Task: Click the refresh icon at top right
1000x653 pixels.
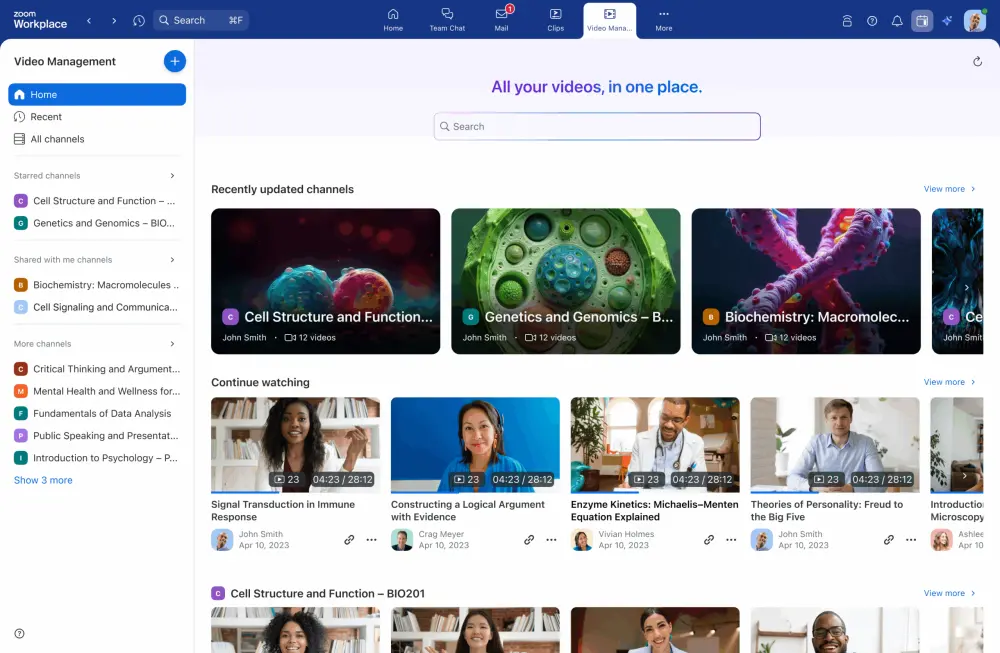Action: (977, 62)
